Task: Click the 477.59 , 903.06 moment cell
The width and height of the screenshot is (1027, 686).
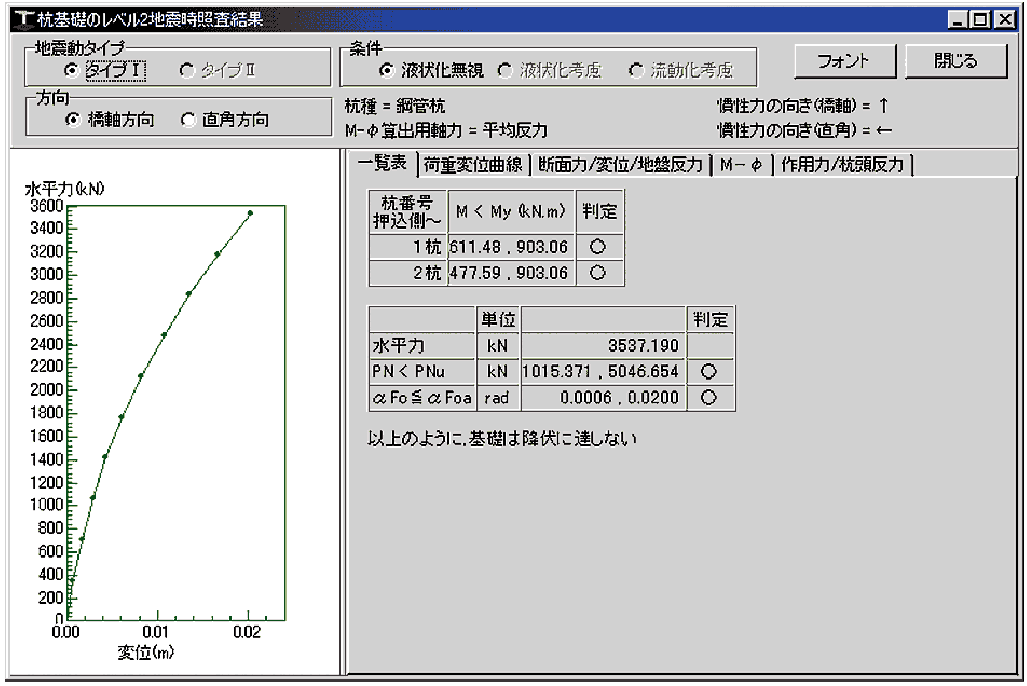Action: pyautogui.click(x=511, y=273)
